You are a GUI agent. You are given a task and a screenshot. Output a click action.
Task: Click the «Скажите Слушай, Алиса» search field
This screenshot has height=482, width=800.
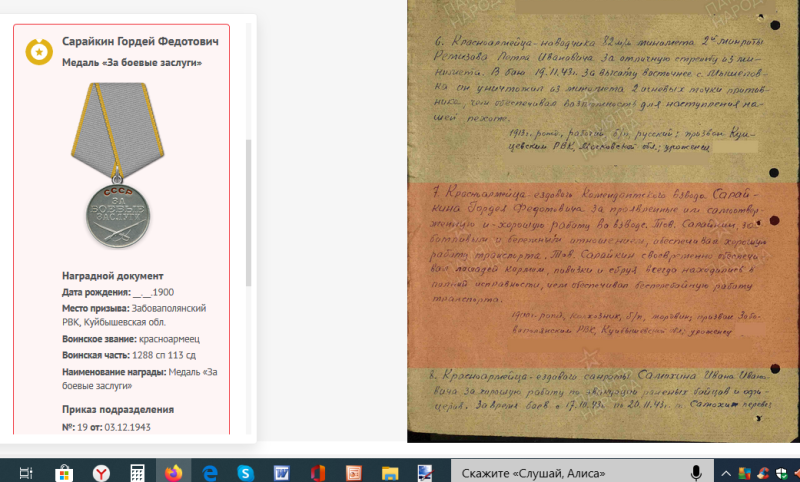click(x=560, y=472)
